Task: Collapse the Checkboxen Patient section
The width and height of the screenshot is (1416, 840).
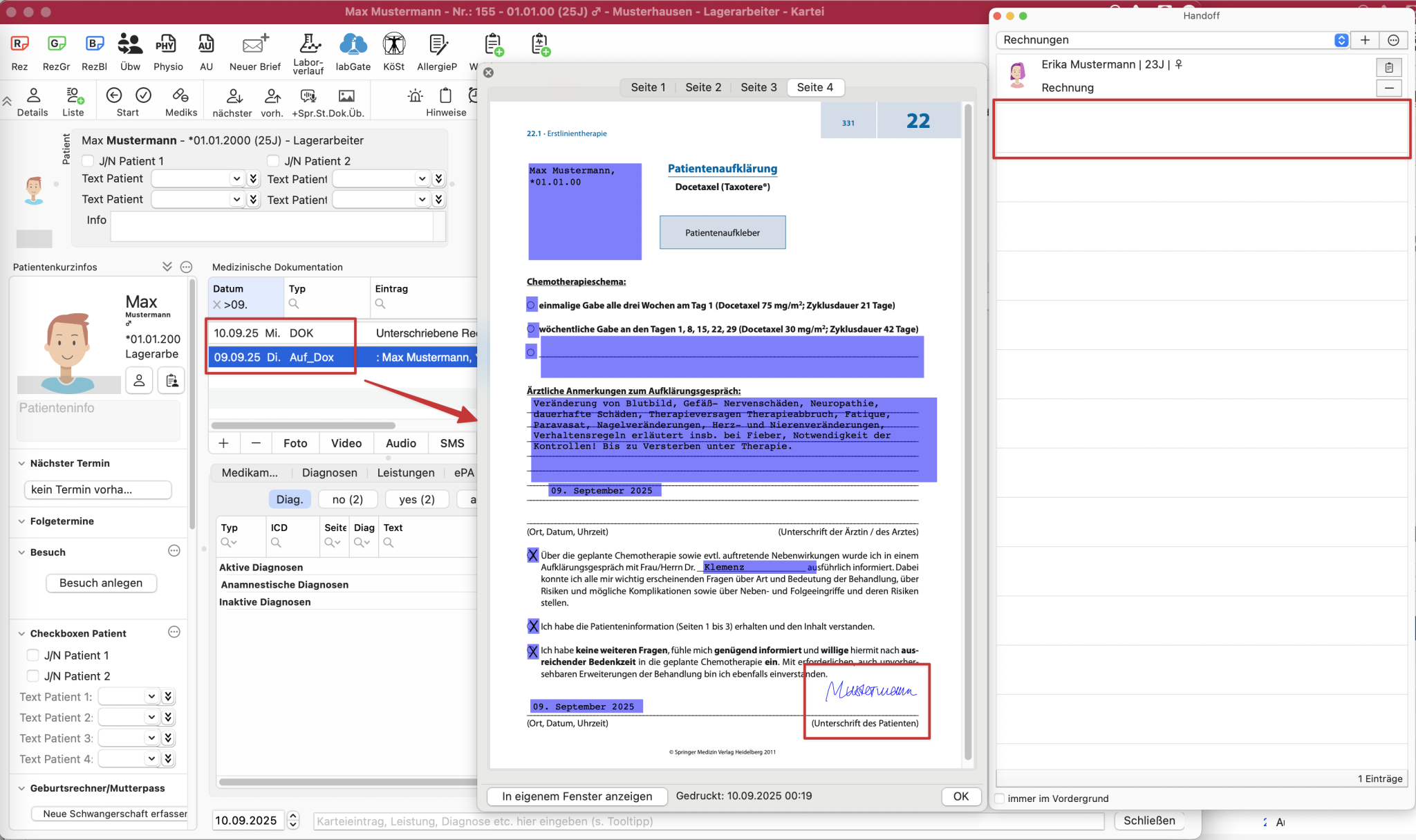Action: coord(21,633)
